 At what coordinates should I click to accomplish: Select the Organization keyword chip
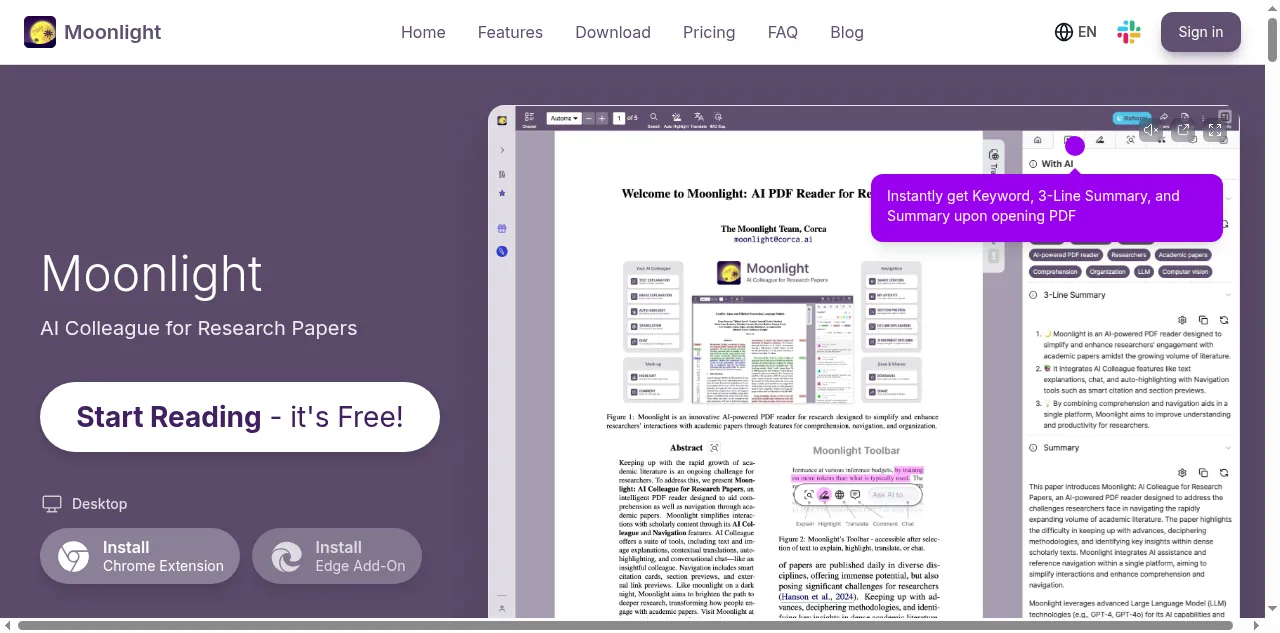click(1108, 272)
